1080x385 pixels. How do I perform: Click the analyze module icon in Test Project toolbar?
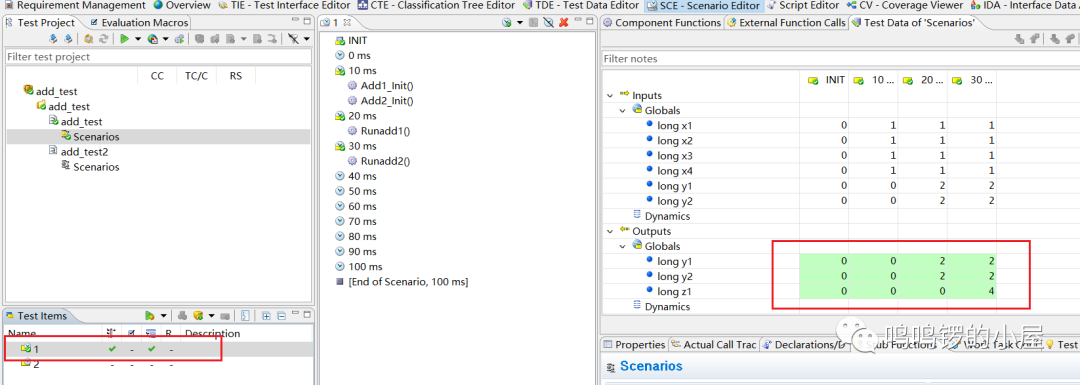tap(89, 39)
